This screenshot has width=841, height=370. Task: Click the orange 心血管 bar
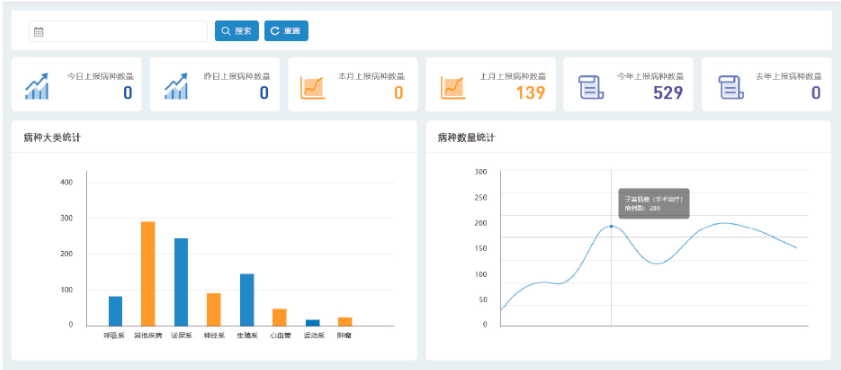(x=279, y=317)
